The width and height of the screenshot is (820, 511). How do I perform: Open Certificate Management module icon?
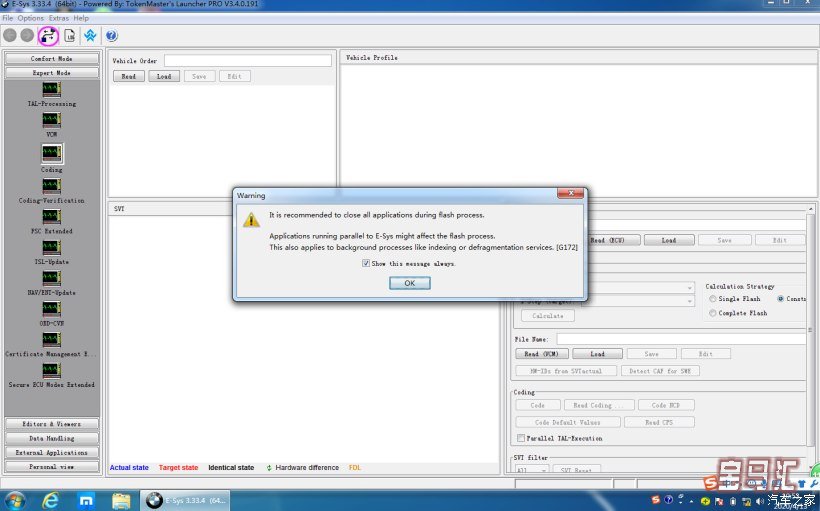click(51, 339)
